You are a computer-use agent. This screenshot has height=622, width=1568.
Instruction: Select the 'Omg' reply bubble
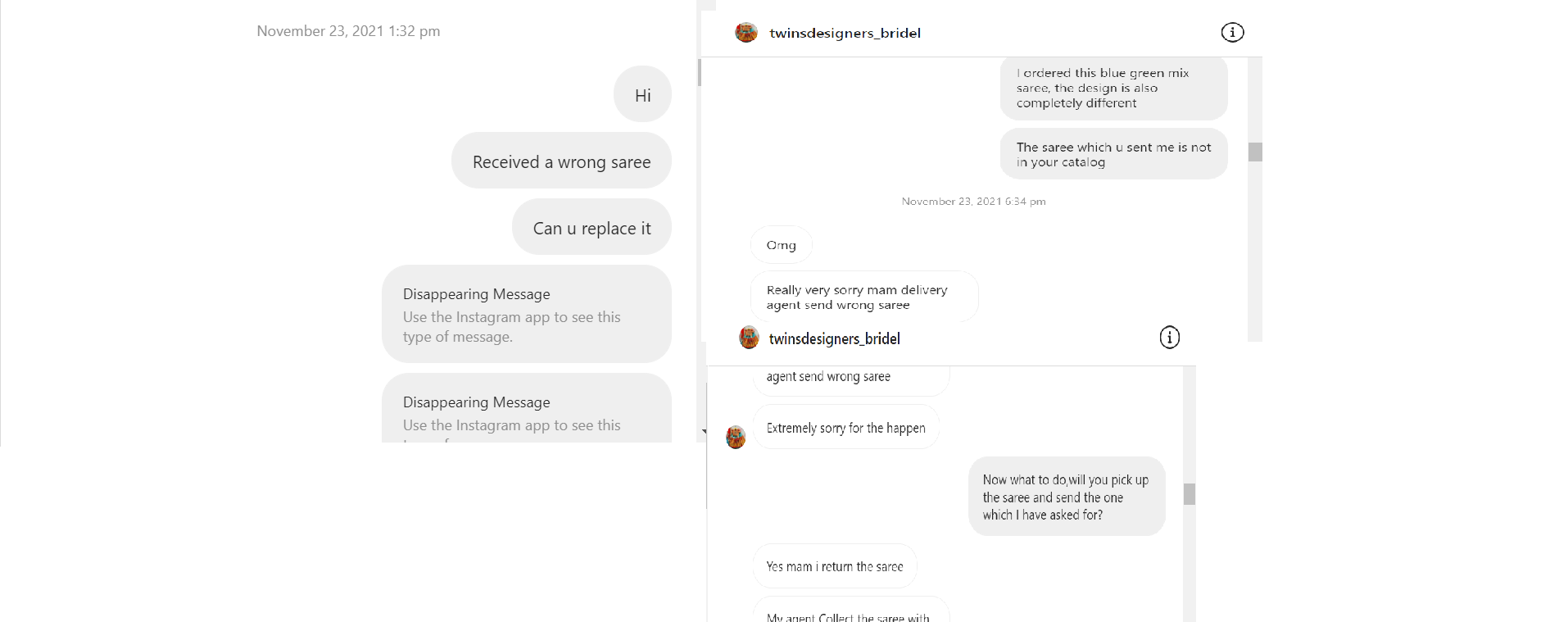click(781, 245)
